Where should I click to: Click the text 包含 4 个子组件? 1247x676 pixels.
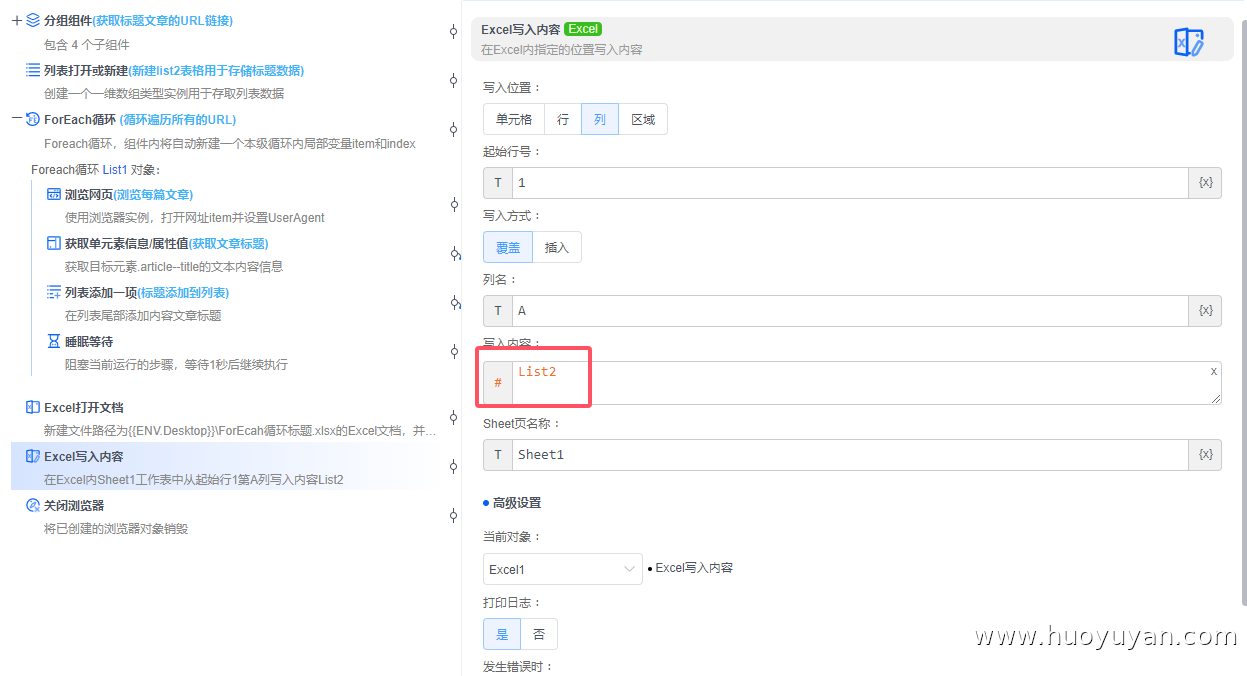pyautogui.click(x=87, y=45)
